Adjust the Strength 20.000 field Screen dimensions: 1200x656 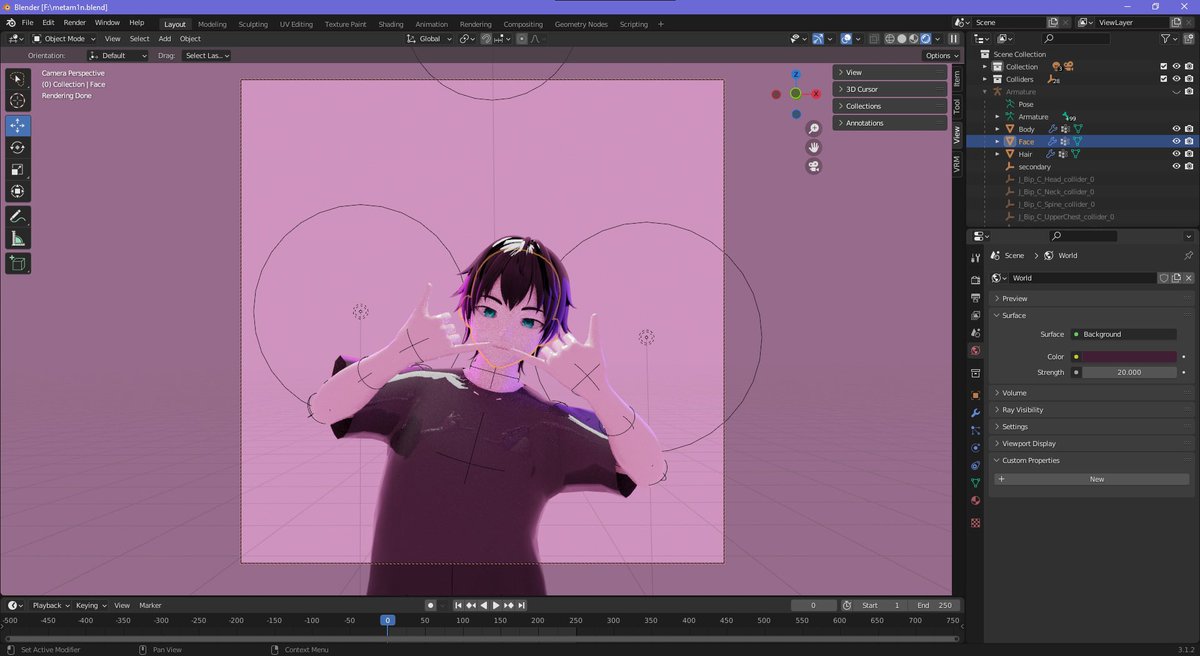click(x=1129, y=372)
